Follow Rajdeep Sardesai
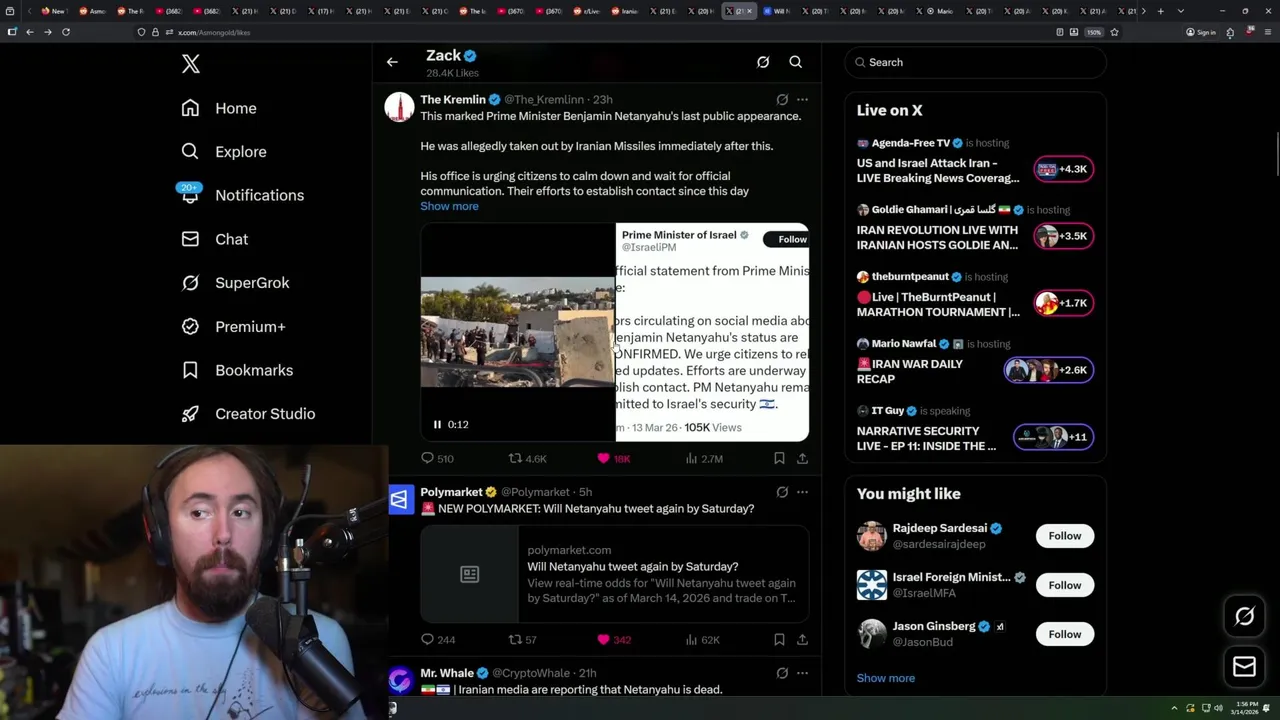Screen dimensions: 1280x720 point(1065,536)
